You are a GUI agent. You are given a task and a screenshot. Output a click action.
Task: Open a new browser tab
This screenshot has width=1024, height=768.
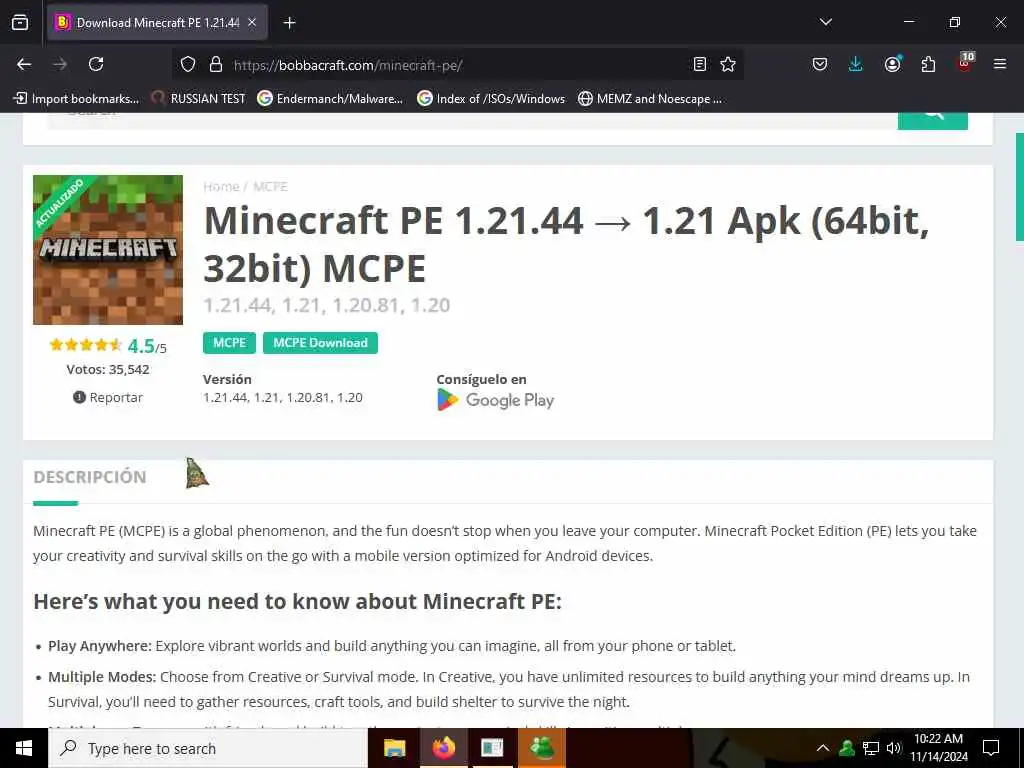[x=289, y=23]
